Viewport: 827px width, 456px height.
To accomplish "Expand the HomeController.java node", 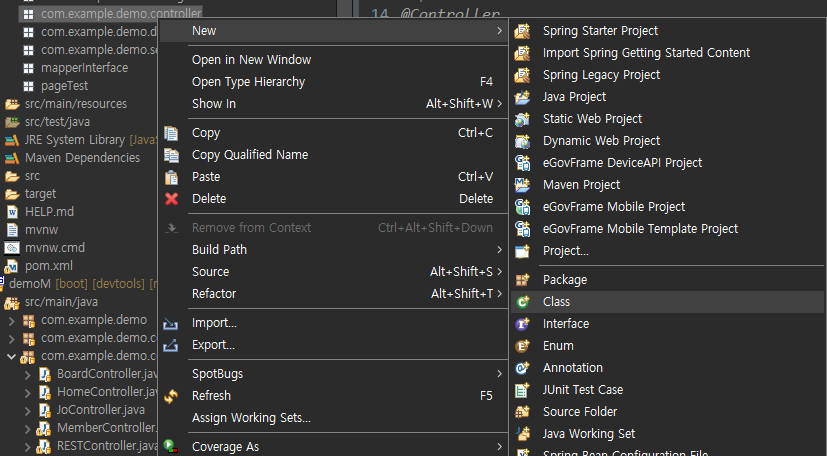I will pos(27,393).
